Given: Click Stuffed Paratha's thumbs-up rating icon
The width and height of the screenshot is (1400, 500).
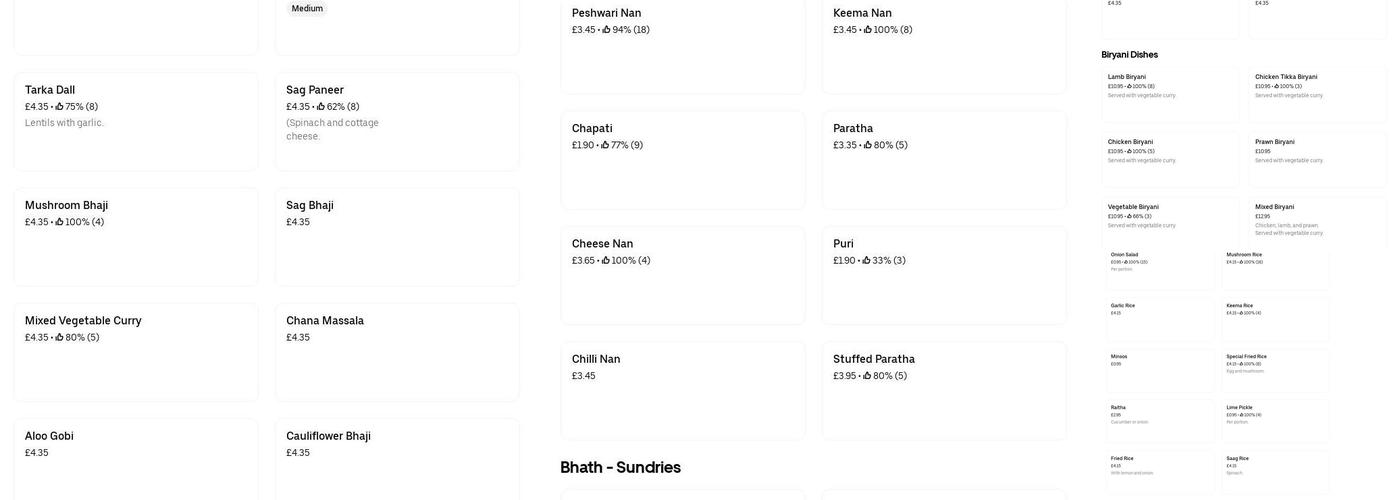Looking at the screenshot, I should pos(867,376).
